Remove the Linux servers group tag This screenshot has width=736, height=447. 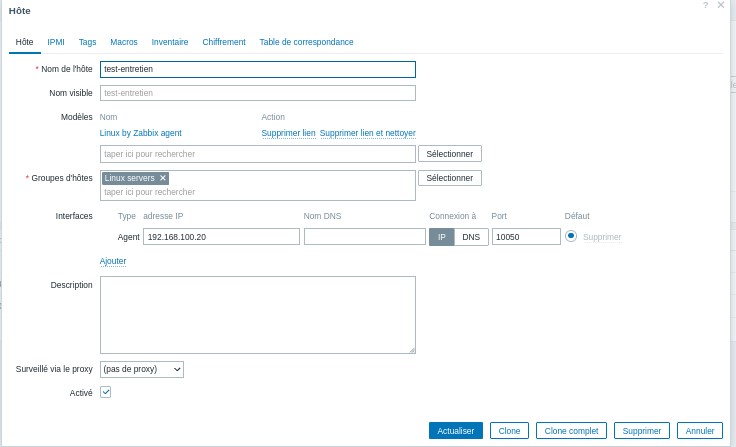(163, 178)
